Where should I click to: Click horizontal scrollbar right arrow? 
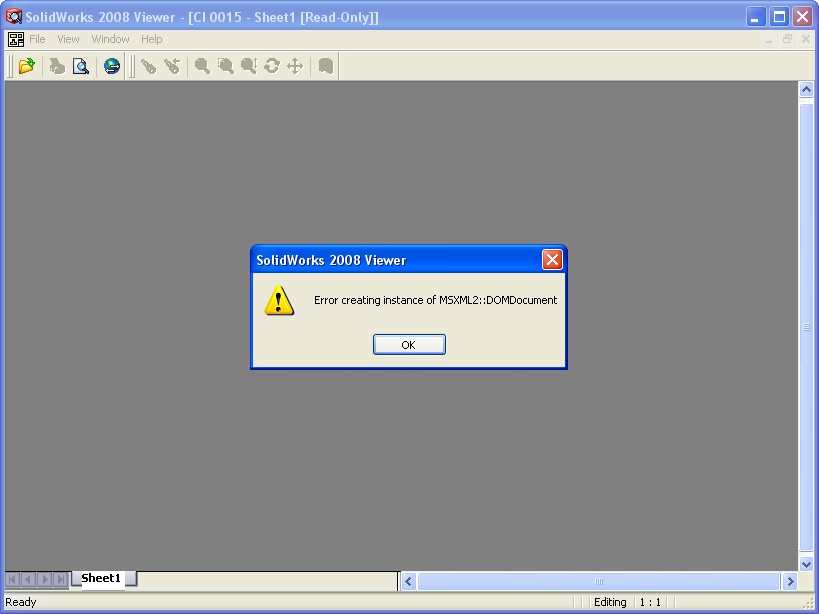[x=790, y=581]
